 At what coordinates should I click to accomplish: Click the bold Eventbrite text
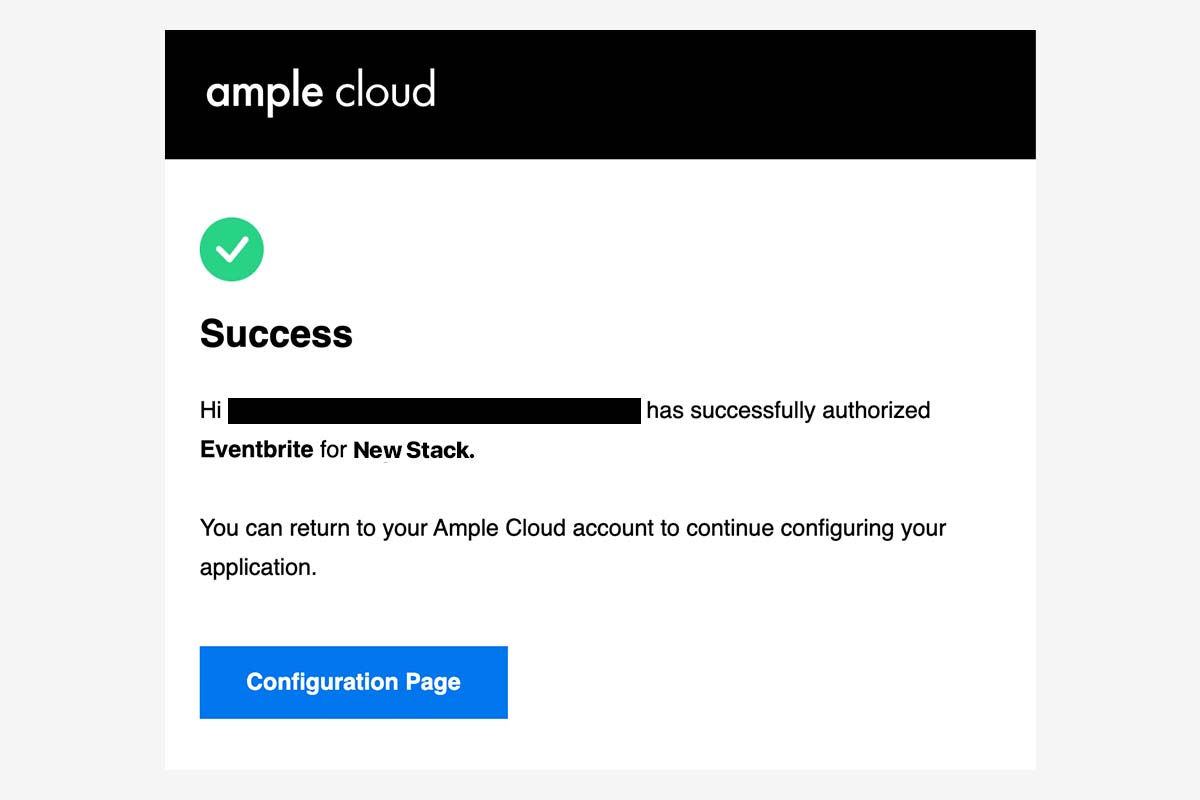257,450
